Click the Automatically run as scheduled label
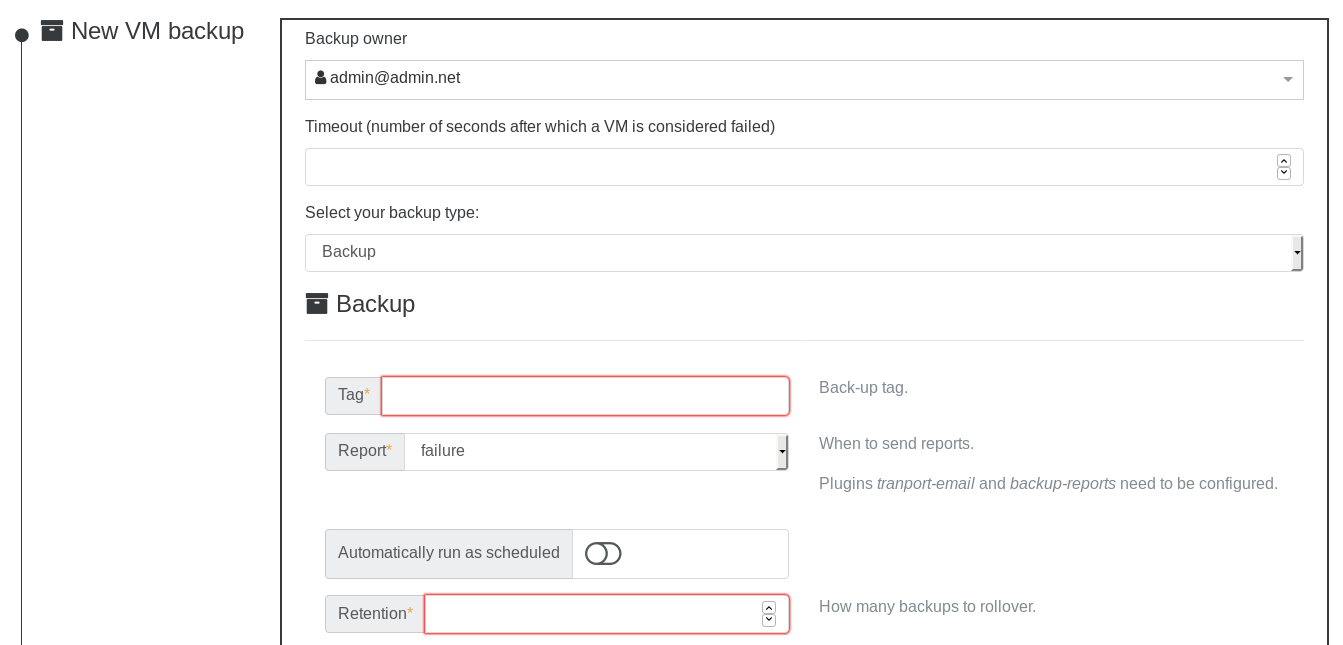This screenshot has width=1343, height=645. coord(448,553)
